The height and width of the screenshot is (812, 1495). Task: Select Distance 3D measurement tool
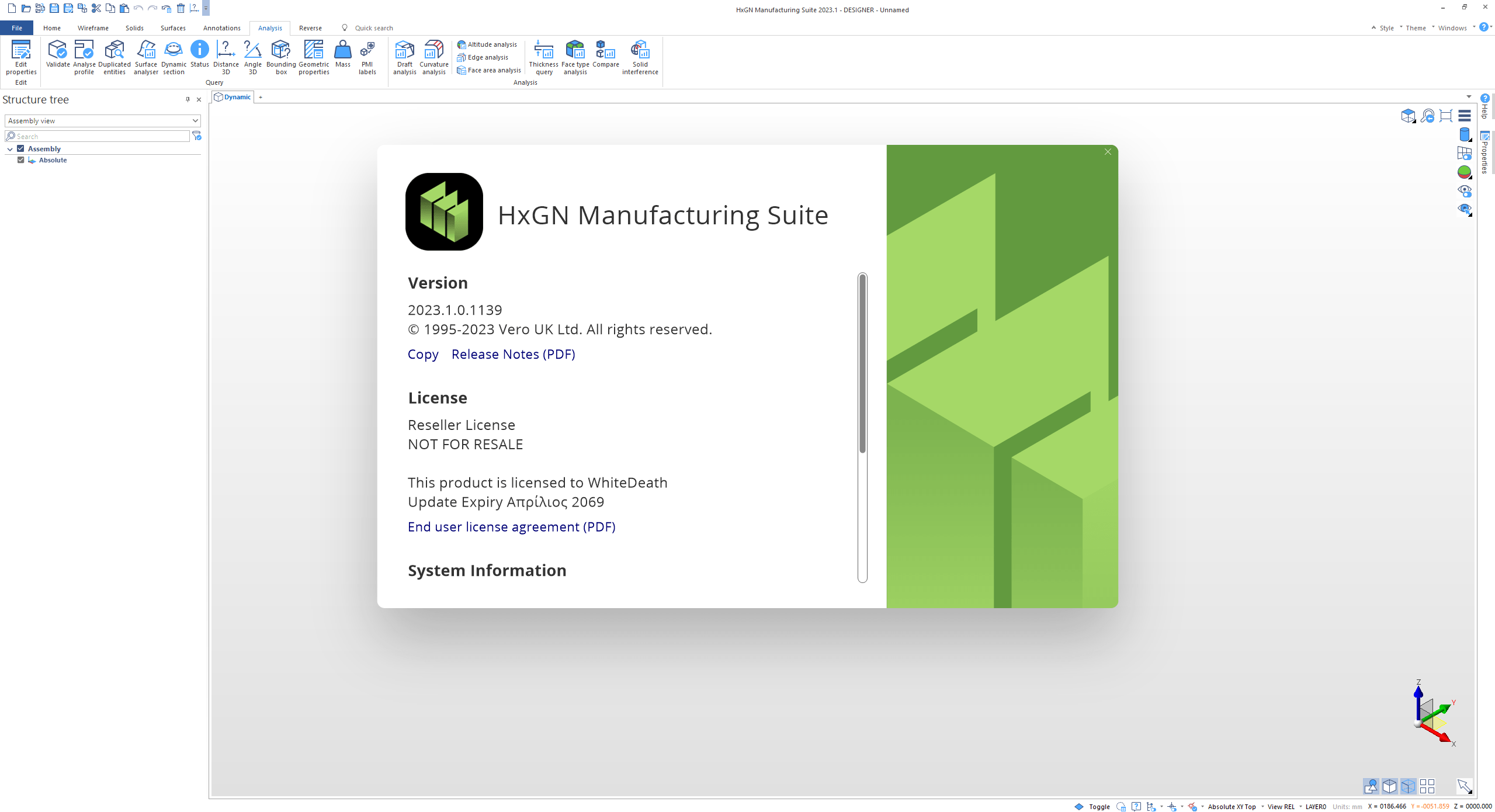point(226,57)
